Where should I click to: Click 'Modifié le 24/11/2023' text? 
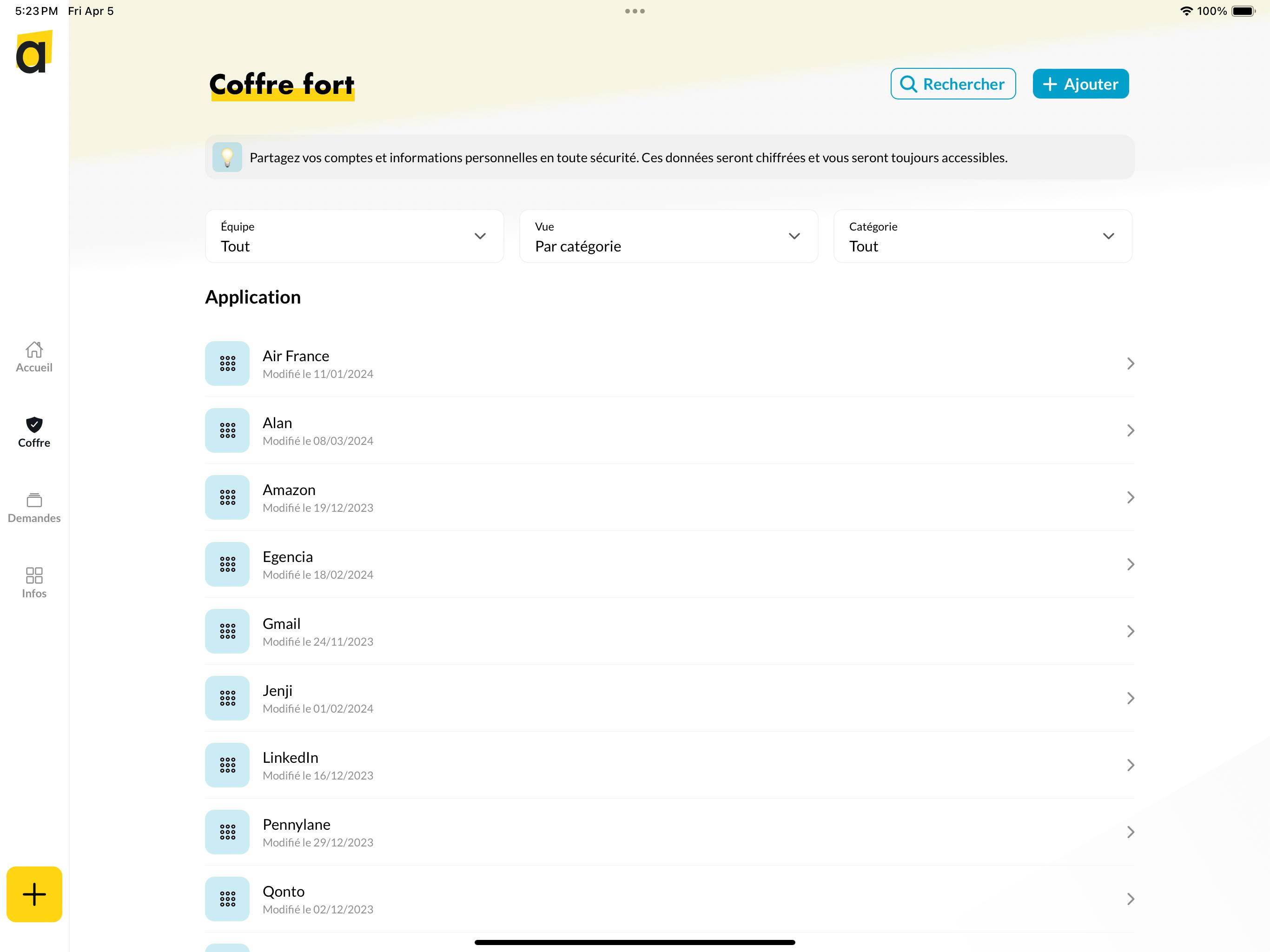point(318,641)
